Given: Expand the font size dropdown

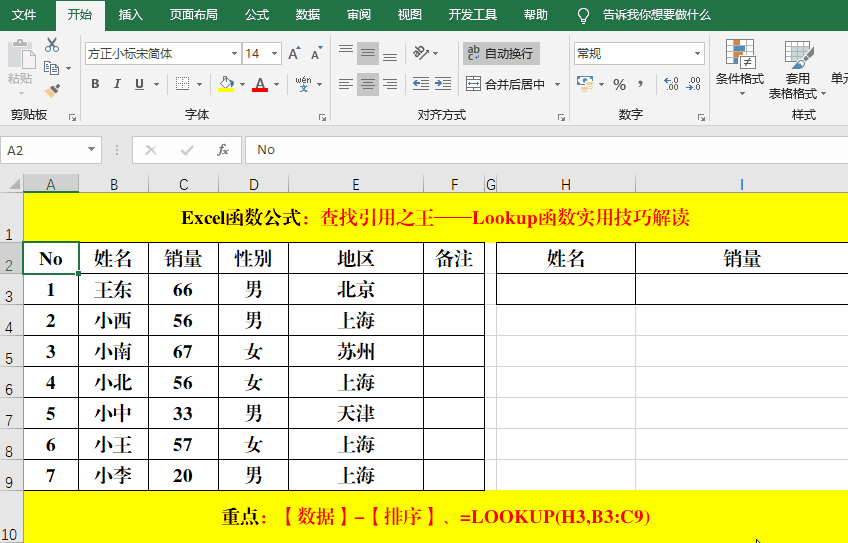Looking at the screenshot, I should tap(275, 54).
